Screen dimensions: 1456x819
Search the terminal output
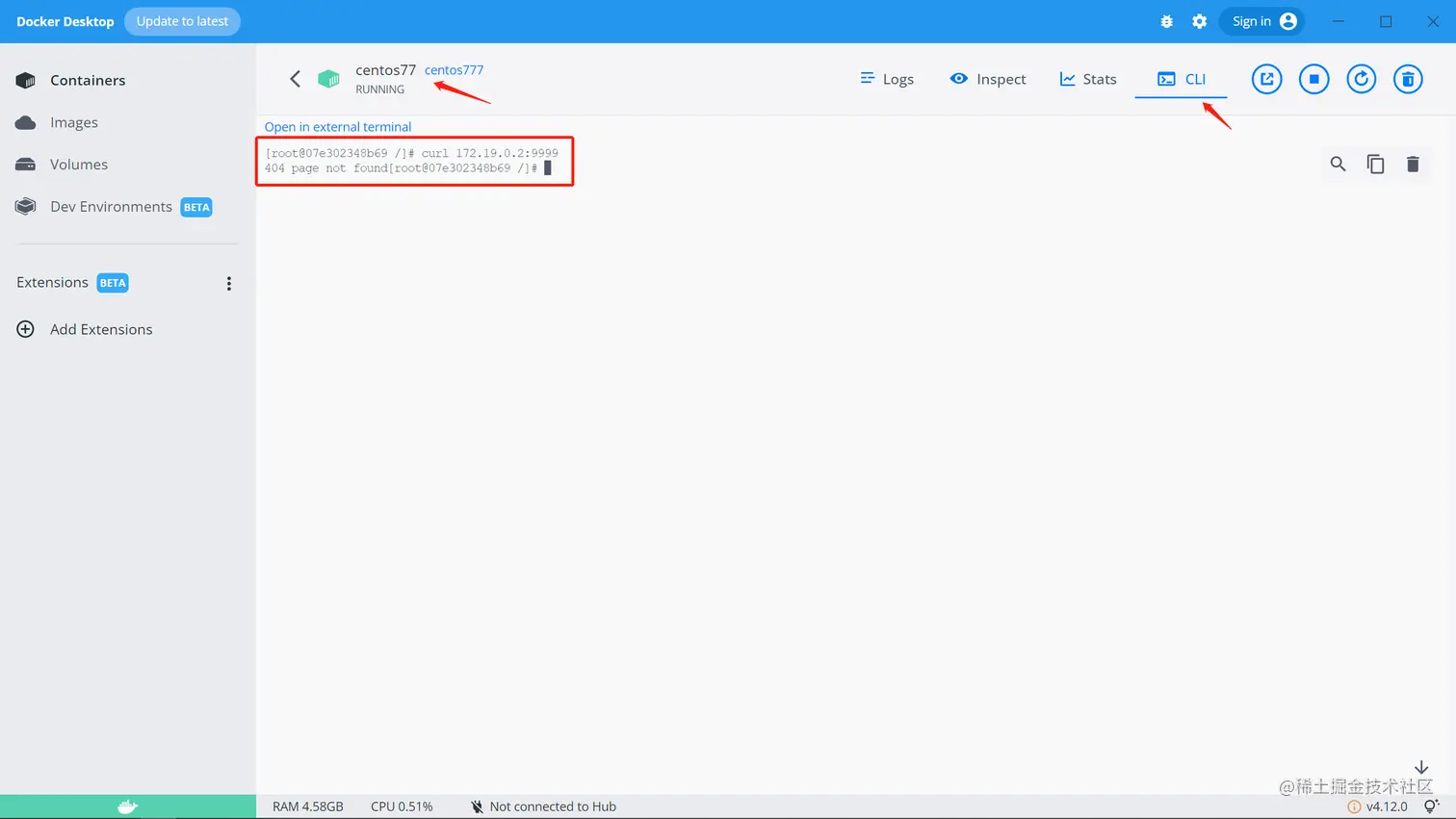click(1338, 164)
